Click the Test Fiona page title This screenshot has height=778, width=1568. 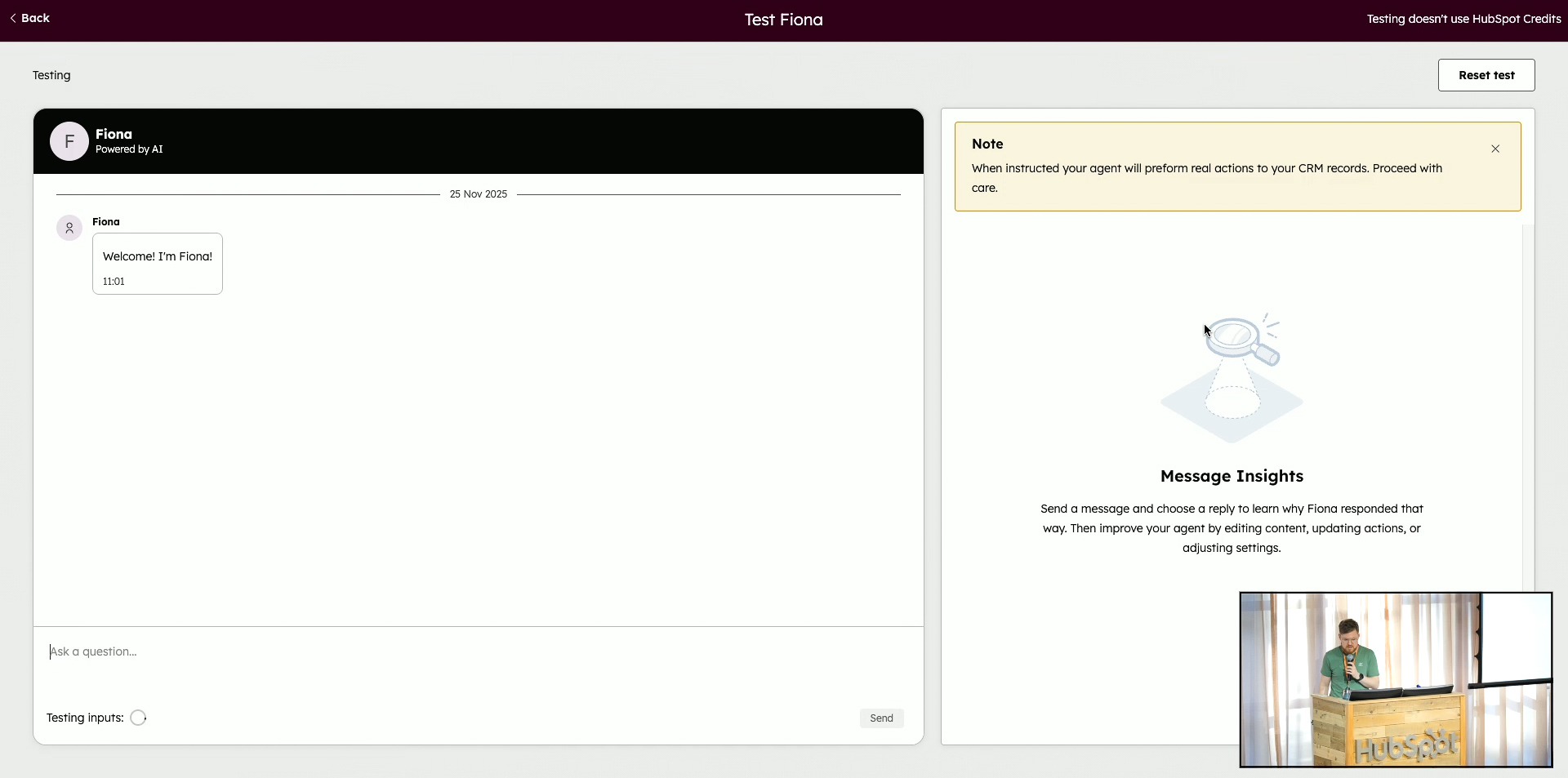click(783, 20)
